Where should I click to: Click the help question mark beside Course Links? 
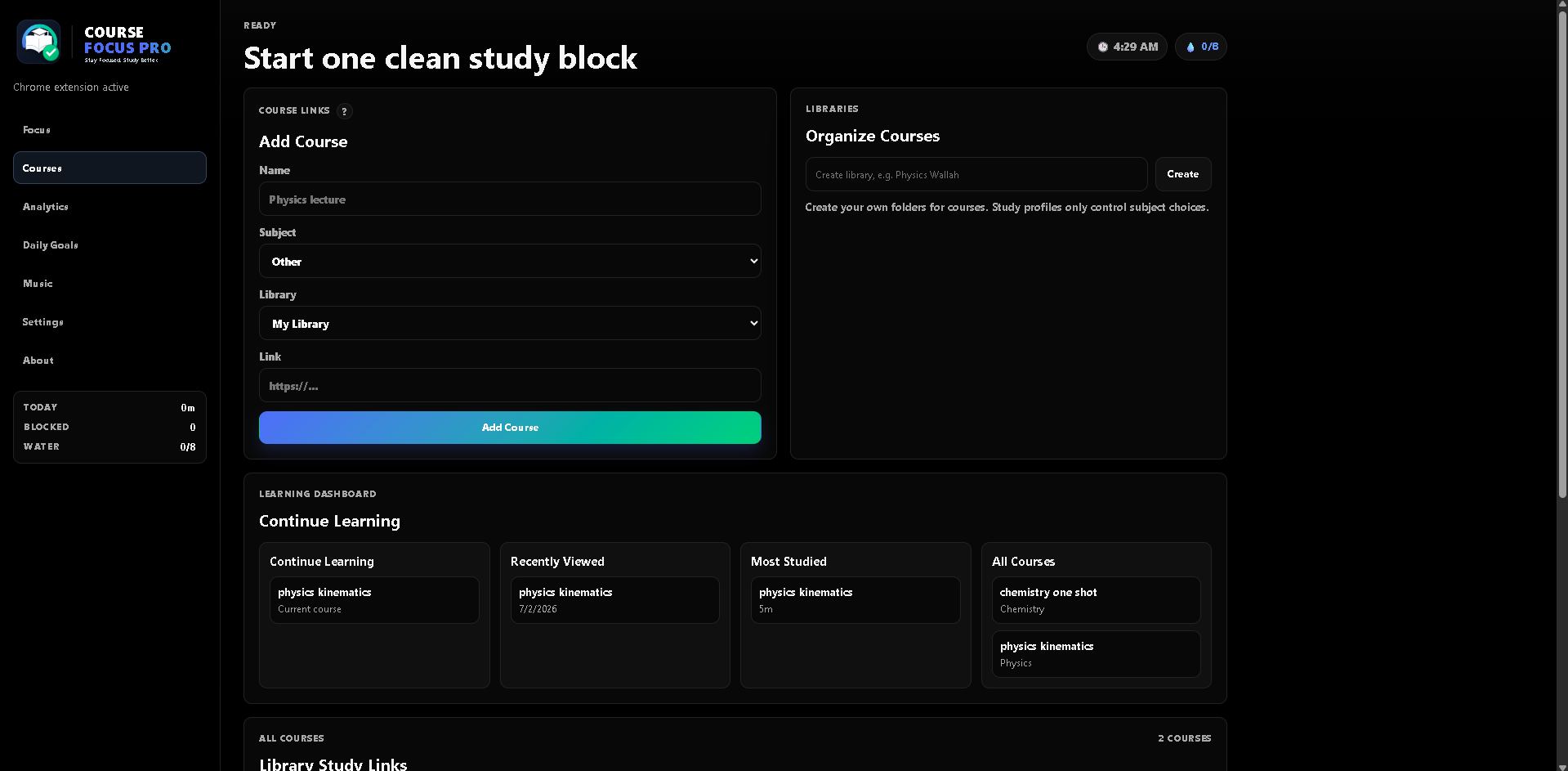tap(344, 111)
